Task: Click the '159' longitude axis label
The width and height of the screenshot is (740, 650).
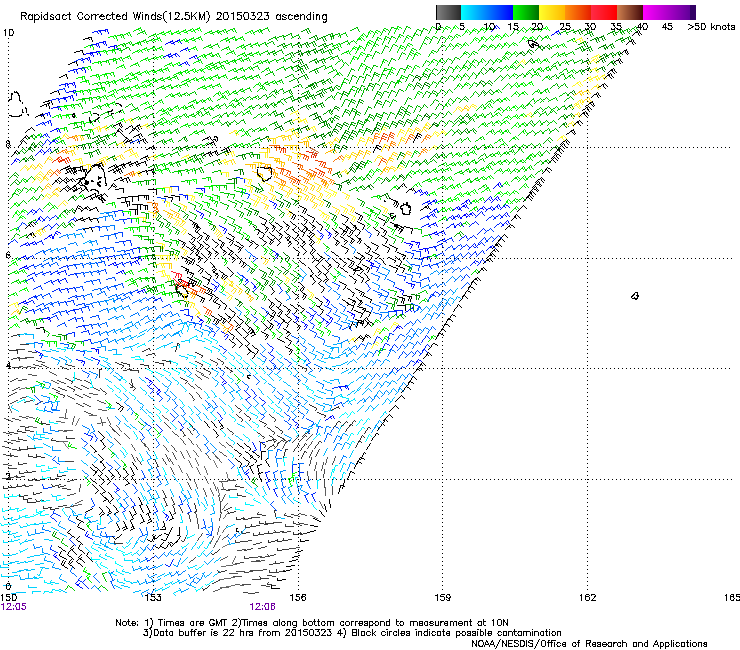Action: click(x=443, y=598)
